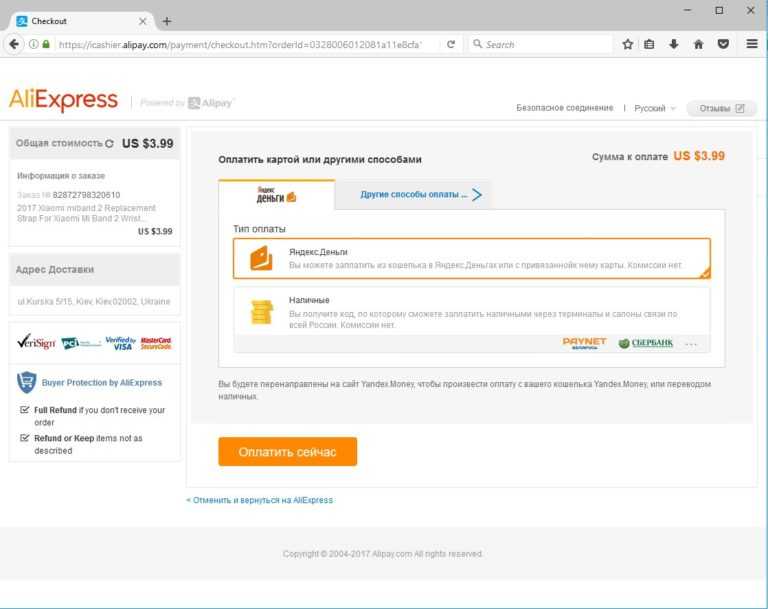Click the Copyright Alipay.com footer text
The width and height of the screenshot is (768, 609).
point(383,554)
